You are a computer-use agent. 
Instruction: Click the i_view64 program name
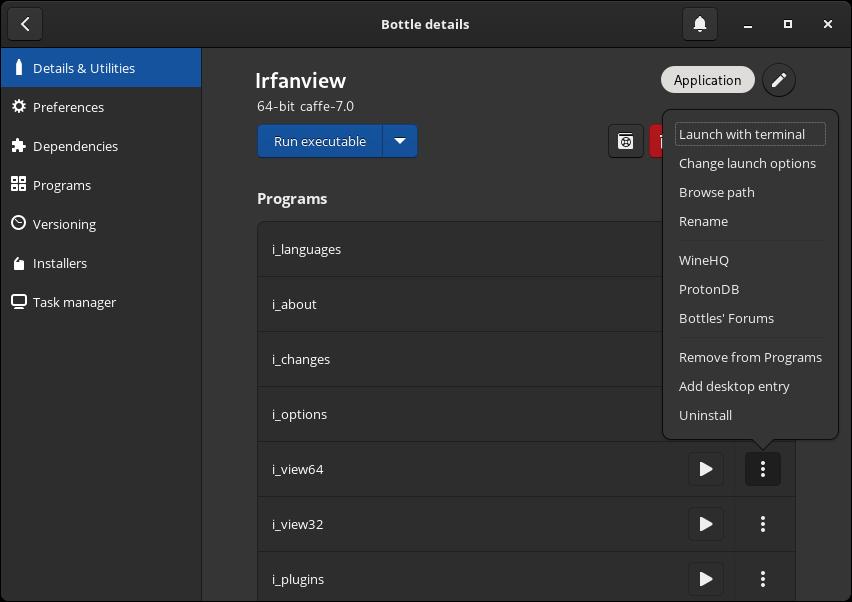point(298,469)
